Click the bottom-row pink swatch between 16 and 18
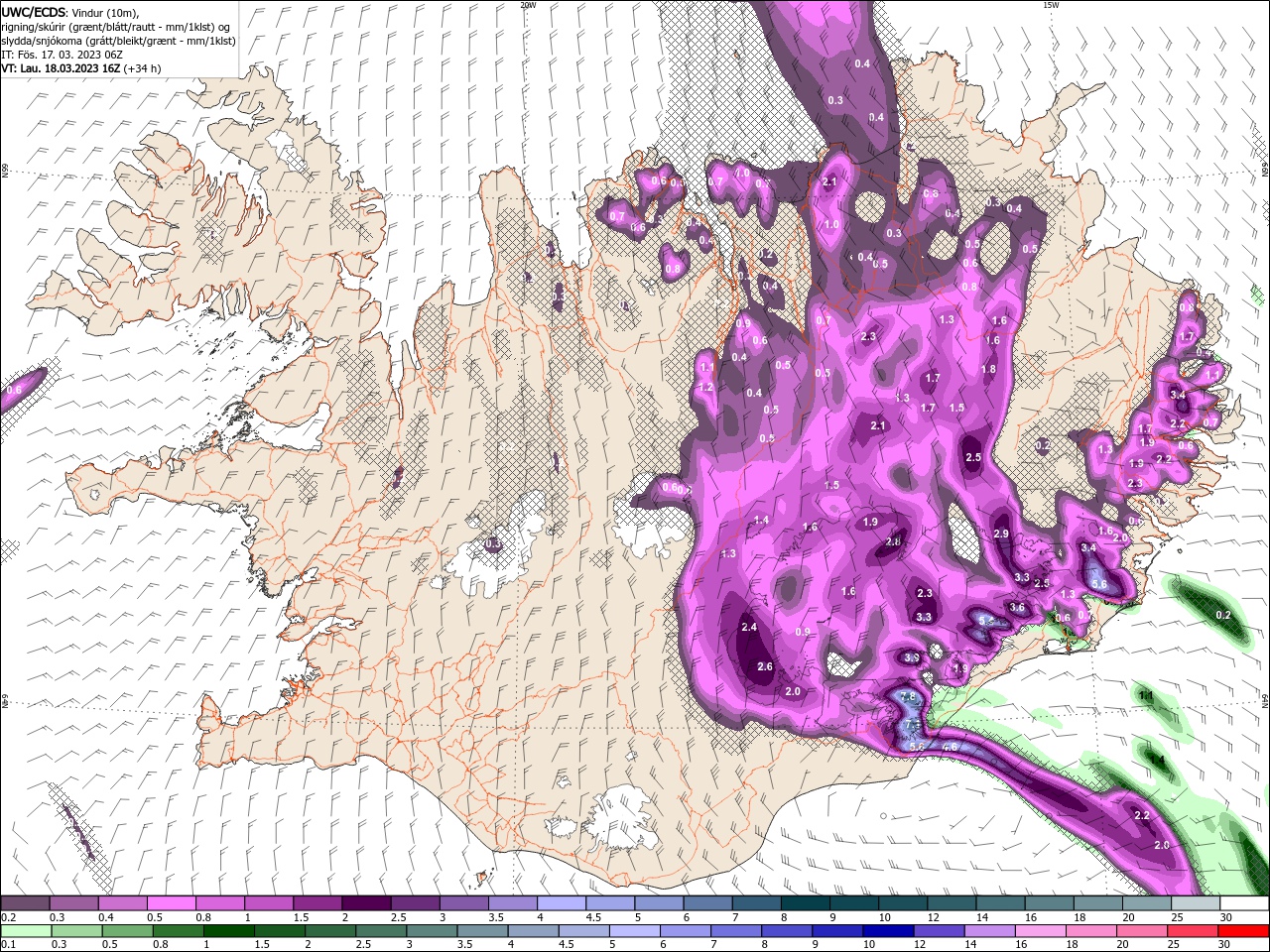Viewport: 1270px width, 952px height. click(x=1041, y=931)
